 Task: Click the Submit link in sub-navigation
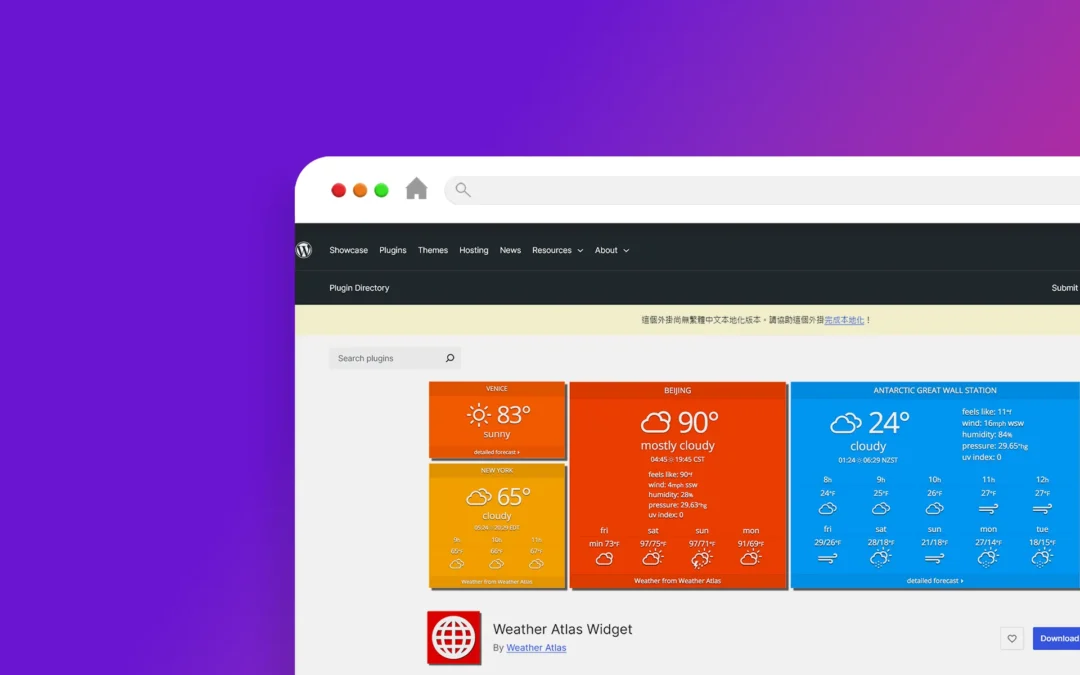click(1065, 288)
